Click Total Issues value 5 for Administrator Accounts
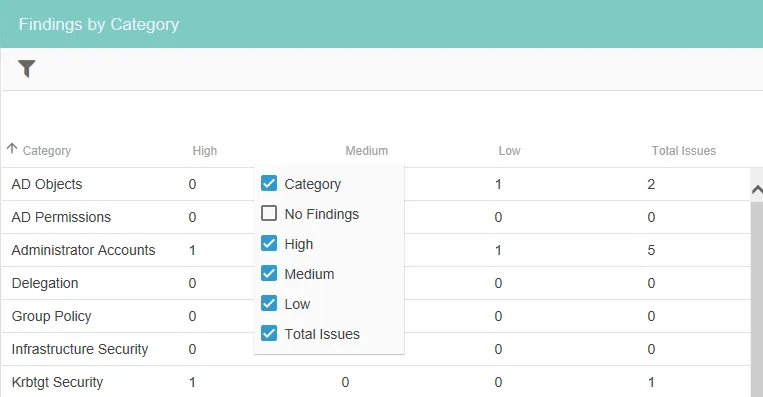 click(651, 250)
